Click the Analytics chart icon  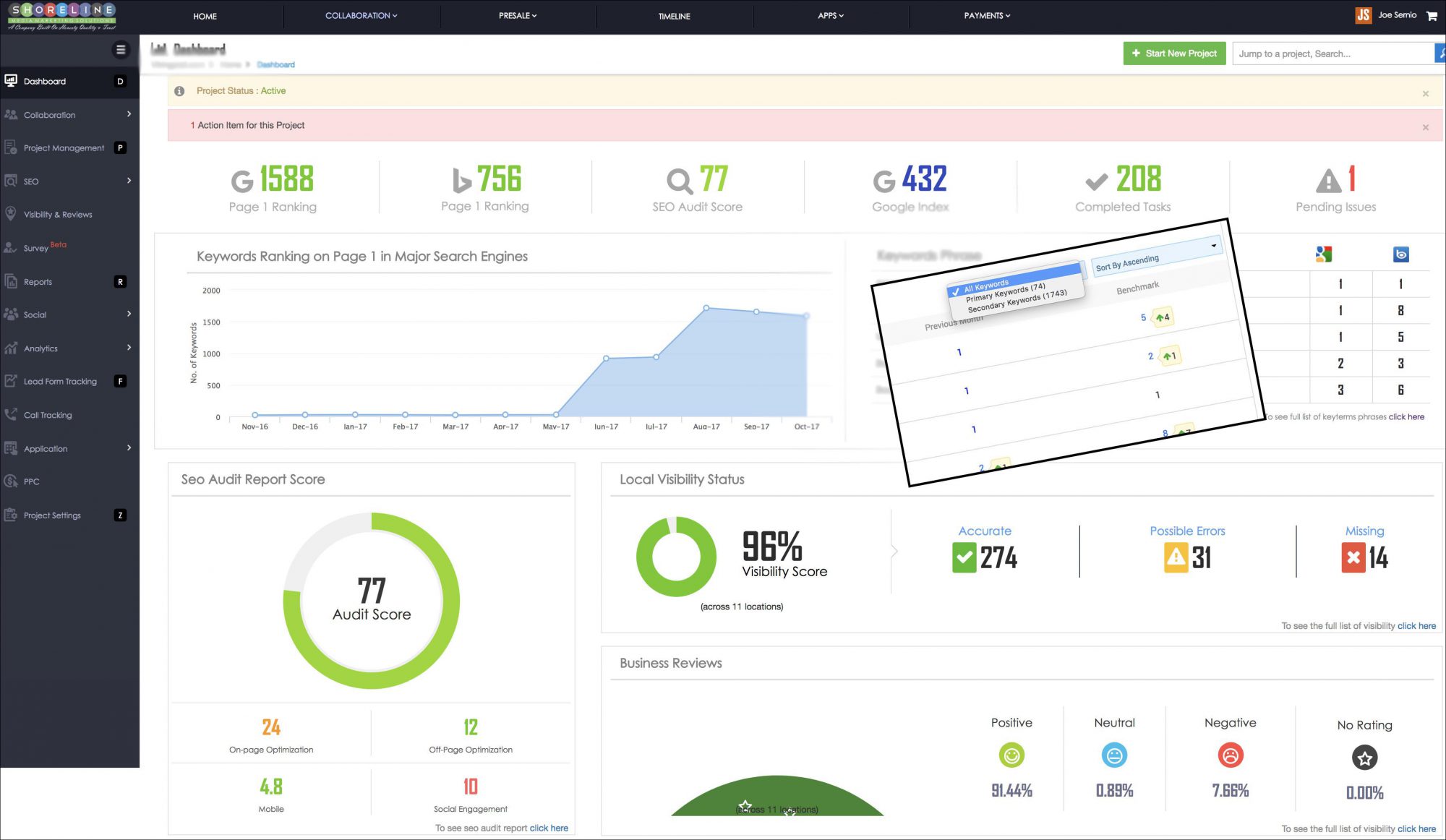pyautogui.click(x=11, y=348)
